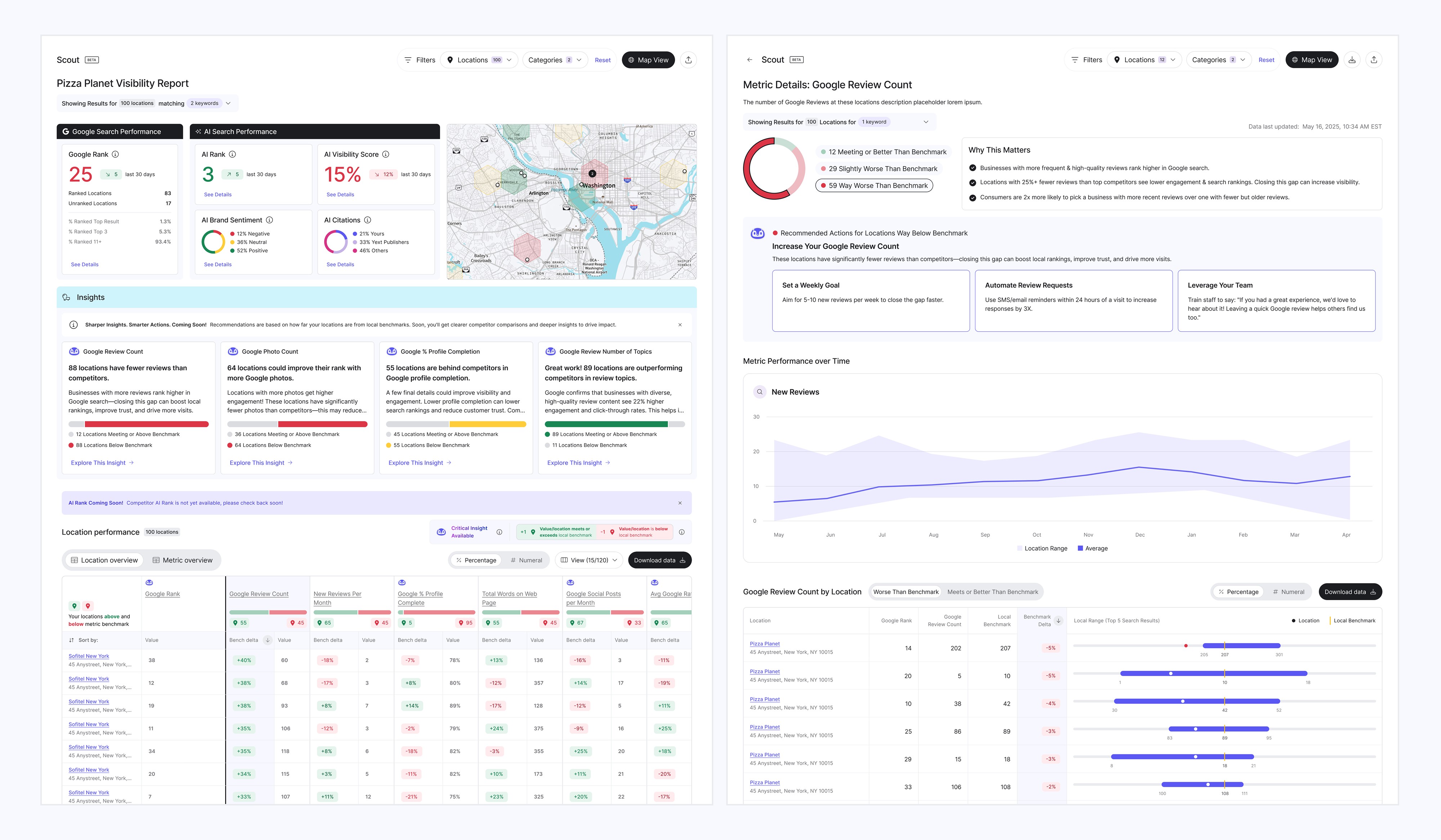The width and height of the screenshot is (1441, 840).
Task: Open the Locations 100 dropdown
Action: tap(479, 60)
